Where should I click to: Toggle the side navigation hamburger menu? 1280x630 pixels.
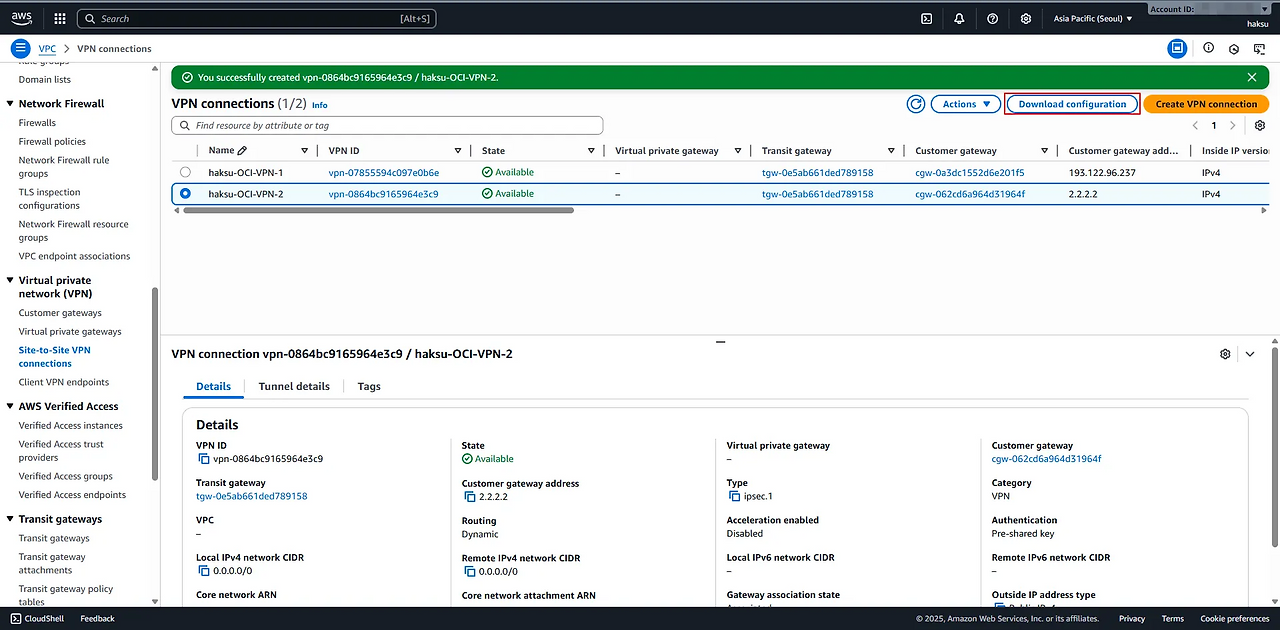20,48
